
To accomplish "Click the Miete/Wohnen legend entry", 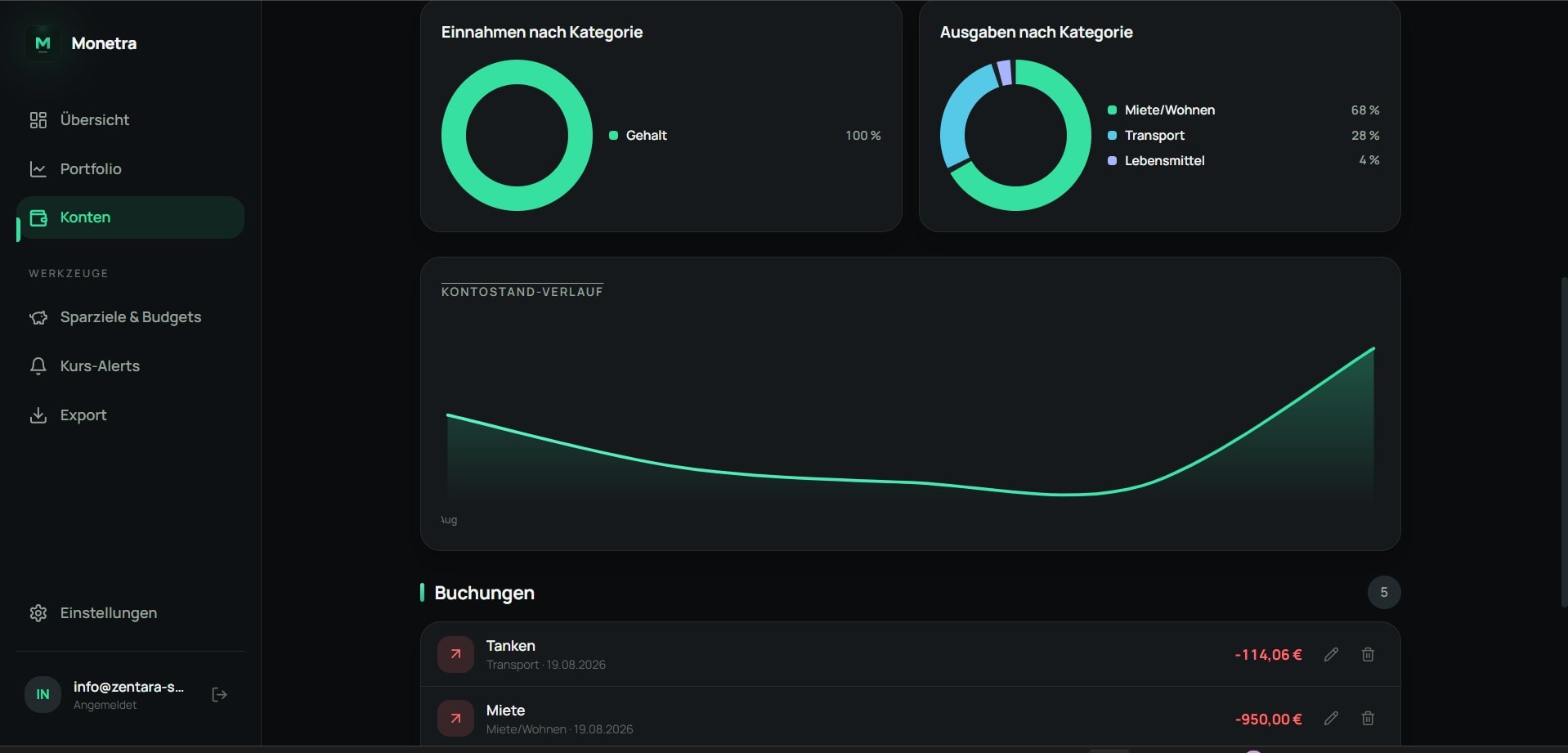I will [1243, 110].
